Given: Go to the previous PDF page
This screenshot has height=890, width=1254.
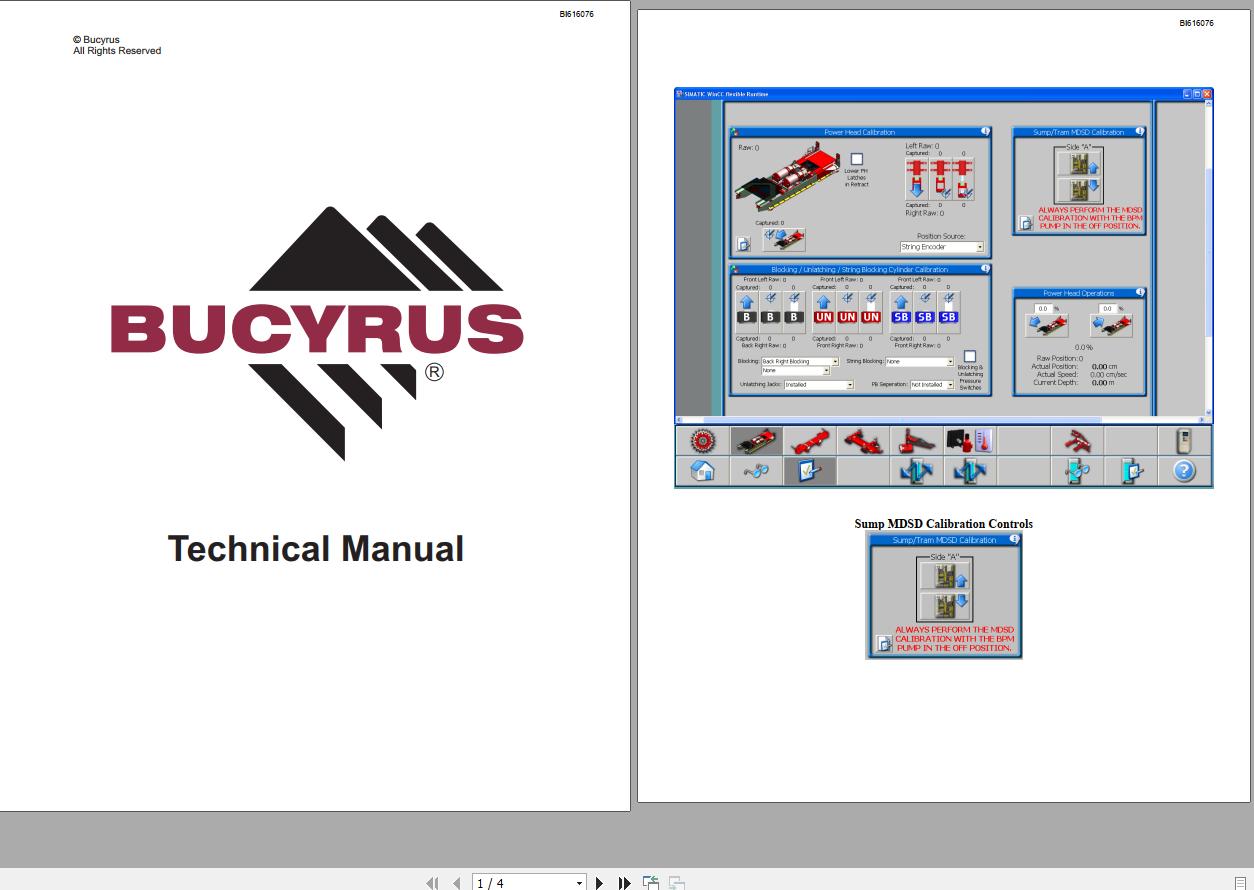Looking at the screenshot, I should (x=456, y=883).
